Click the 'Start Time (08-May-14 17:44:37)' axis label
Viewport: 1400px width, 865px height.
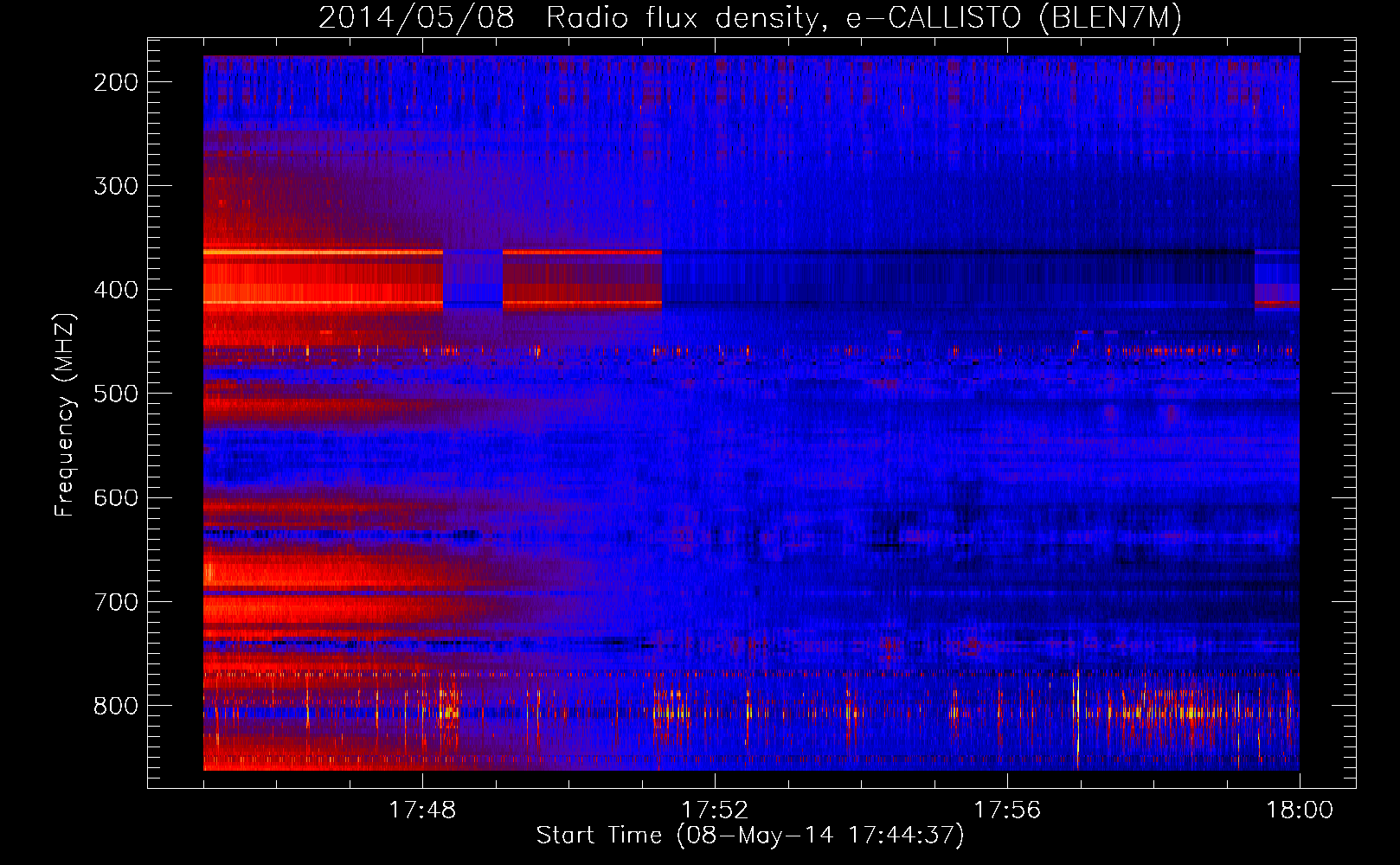(x=750, y=835)
